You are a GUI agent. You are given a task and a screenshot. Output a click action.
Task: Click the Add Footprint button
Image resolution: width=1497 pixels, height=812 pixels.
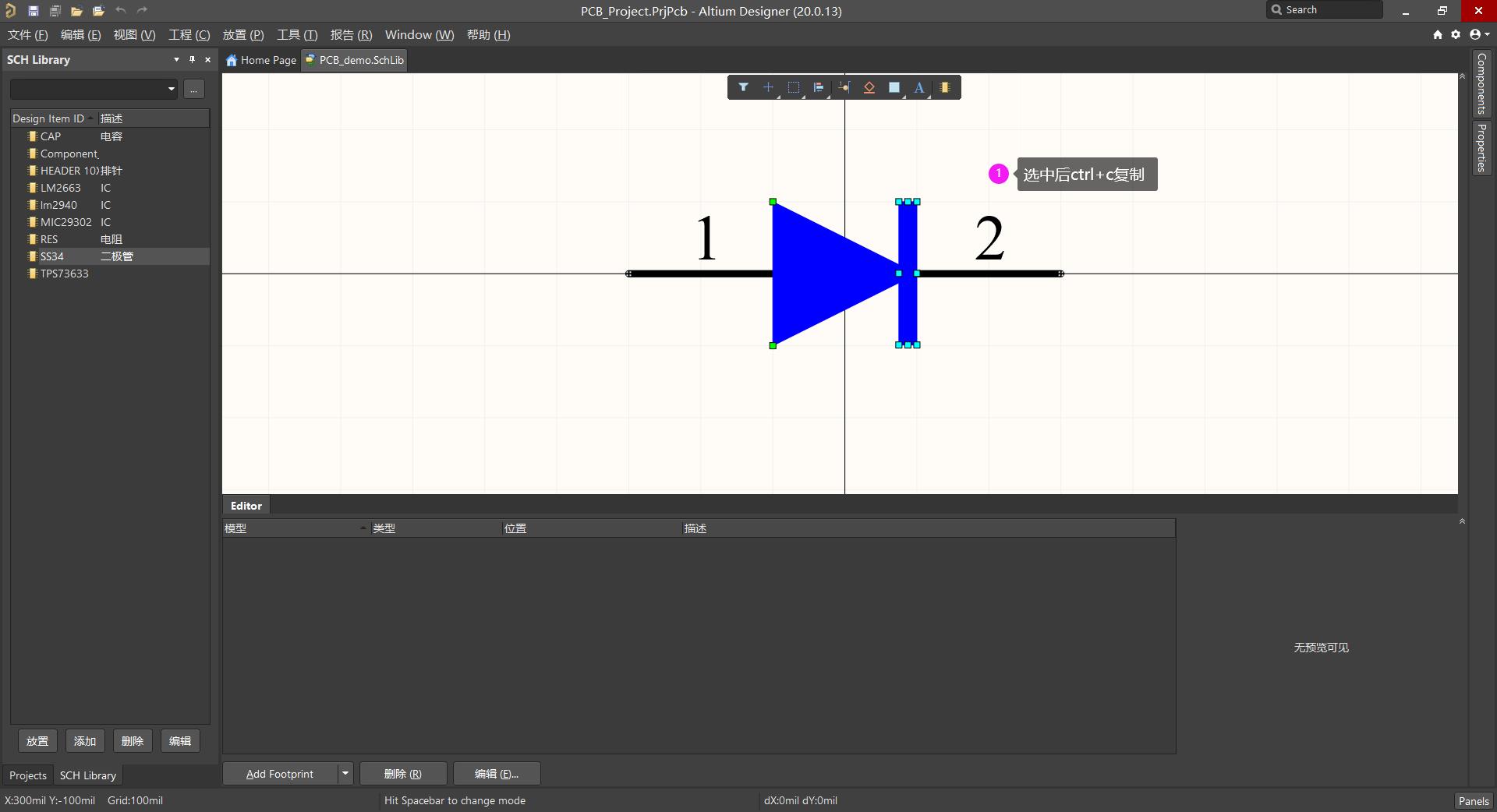[x=280, y=774]
